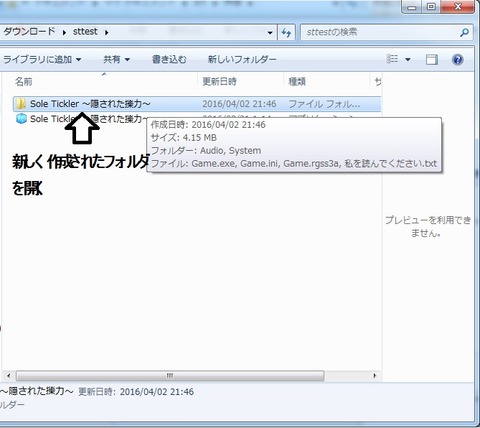Click sttest breadcrumb segment

click(x=85, y=32)
